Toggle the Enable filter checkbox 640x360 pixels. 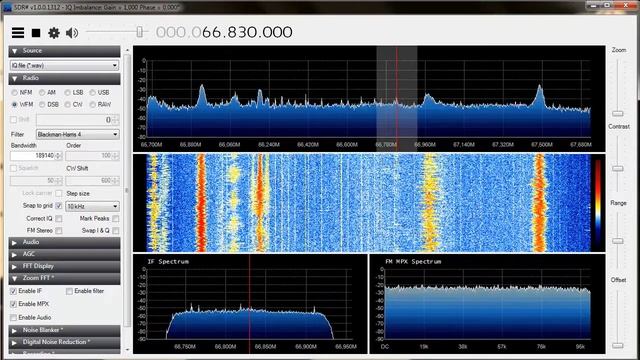(69, 291)
